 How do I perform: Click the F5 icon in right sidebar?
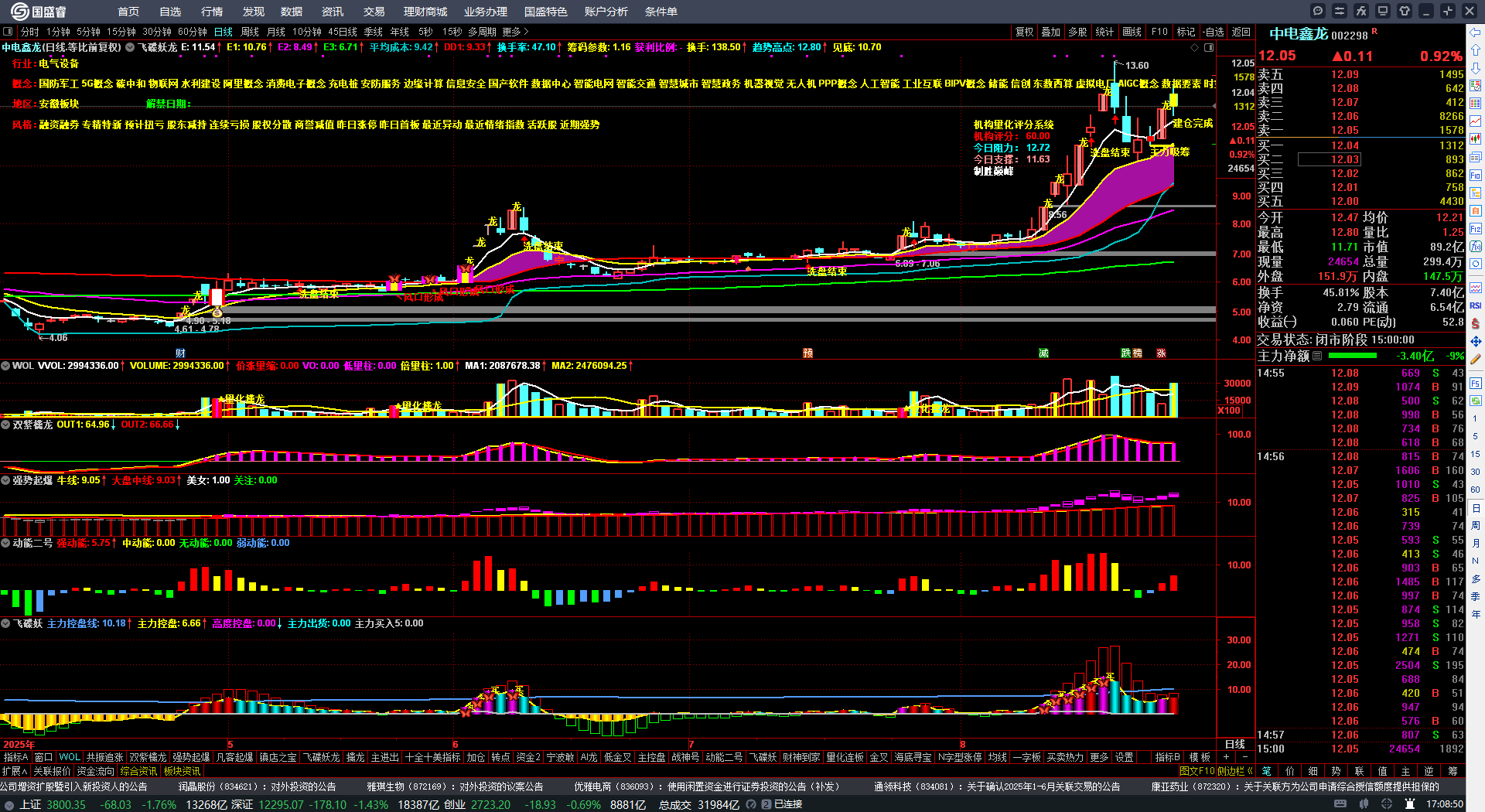[1476, 384]
